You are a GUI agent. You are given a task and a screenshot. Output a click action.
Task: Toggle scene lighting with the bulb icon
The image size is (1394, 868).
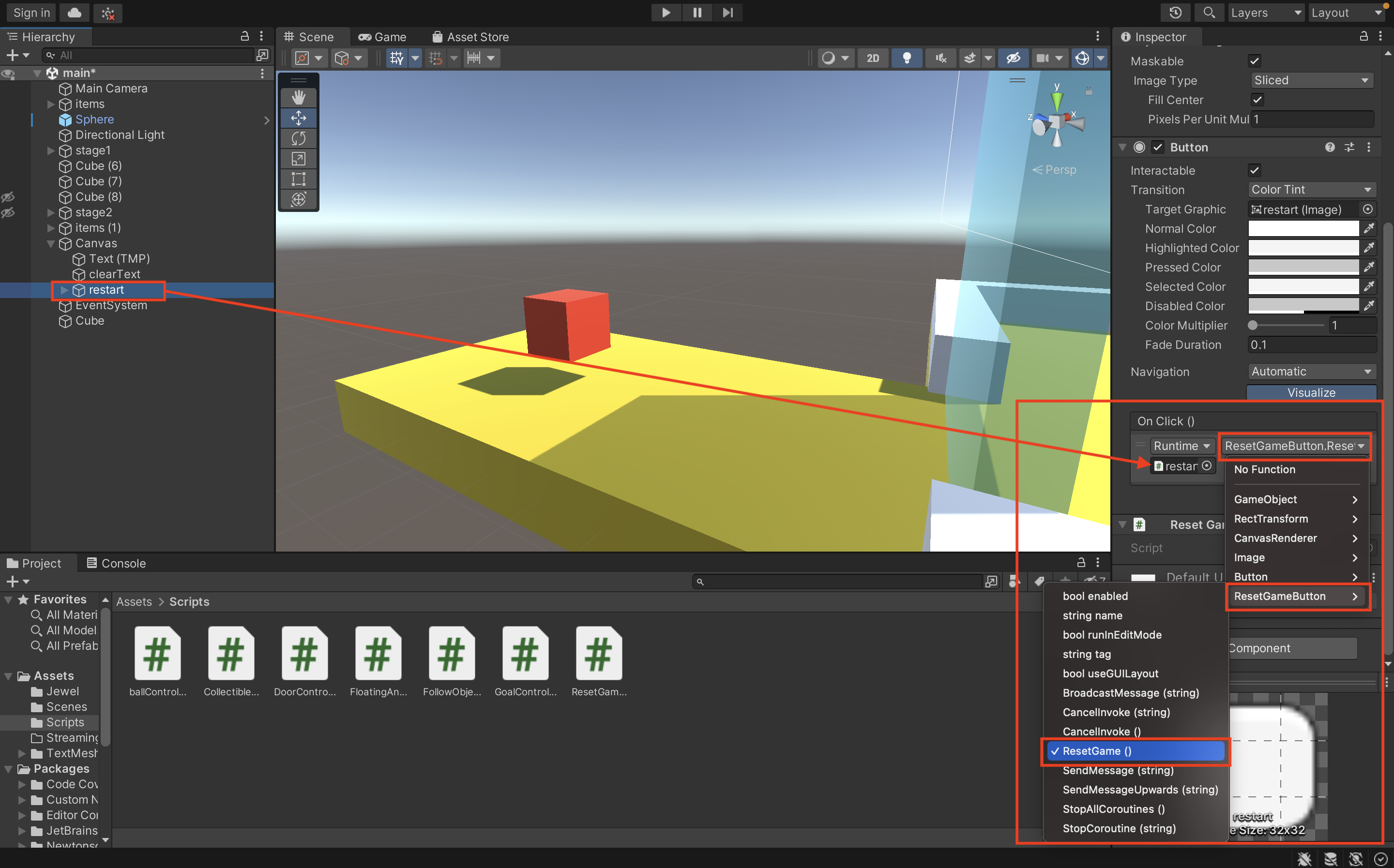pos(907,58)
